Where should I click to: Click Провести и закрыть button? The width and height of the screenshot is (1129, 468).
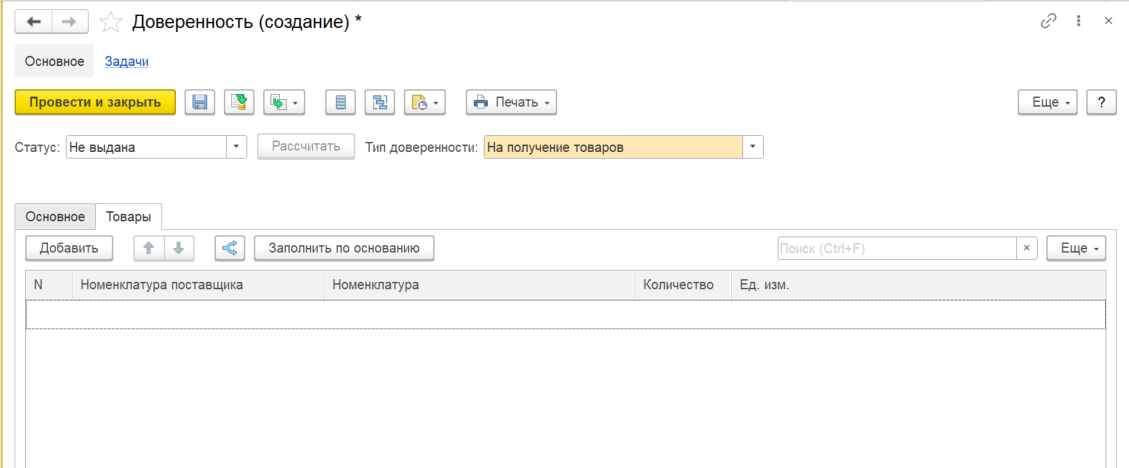pyautogui.click(x=95, y=102)
